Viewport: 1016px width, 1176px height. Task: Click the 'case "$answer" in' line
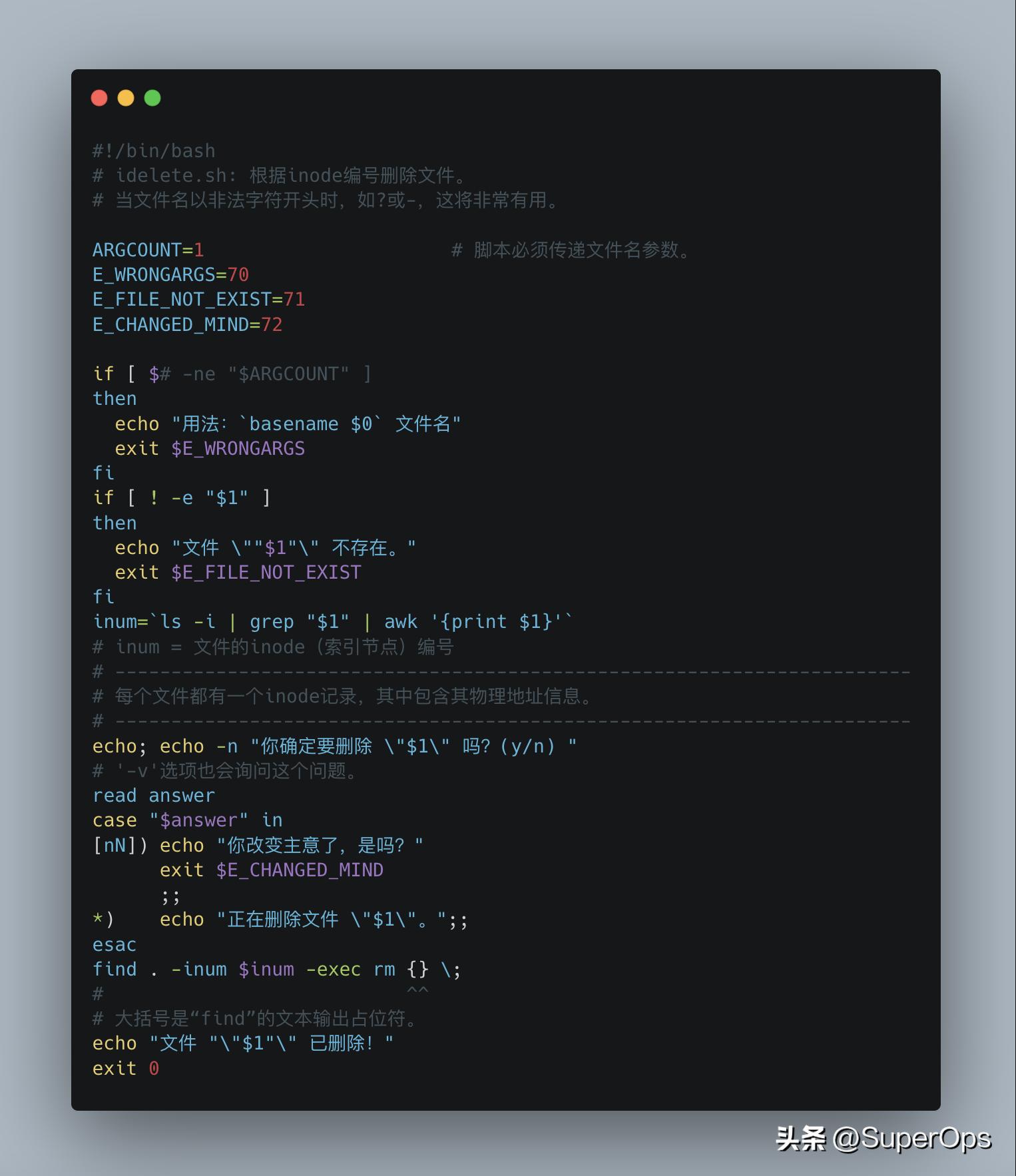tap(188, 820)
